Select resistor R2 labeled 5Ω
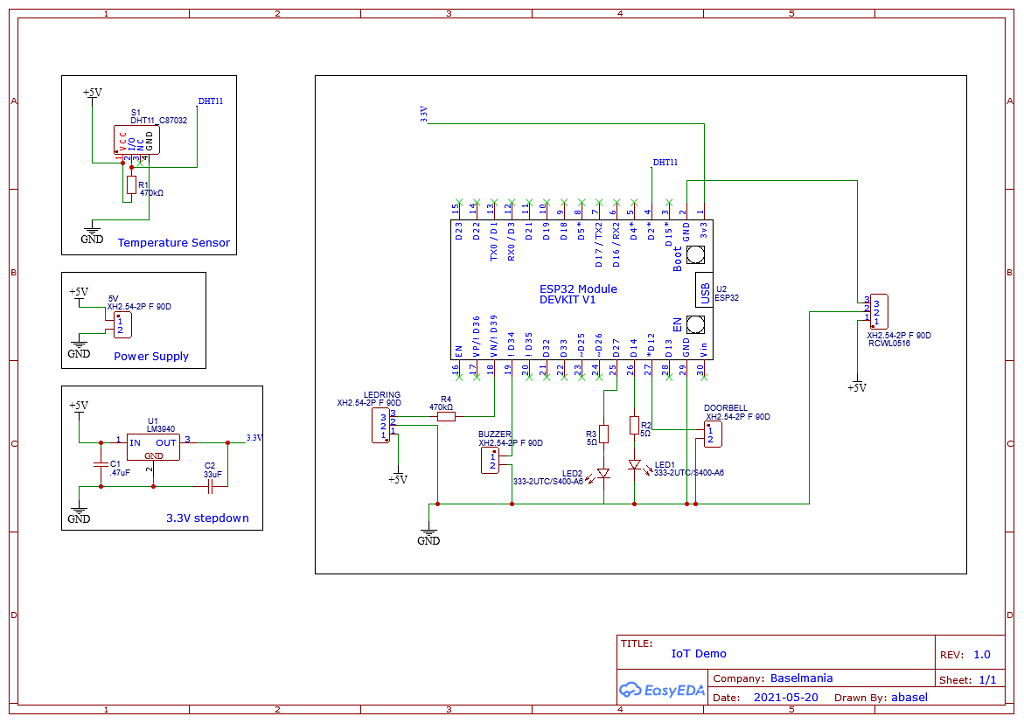Viewport: 1024px width, 723px height. click(634, 426)
